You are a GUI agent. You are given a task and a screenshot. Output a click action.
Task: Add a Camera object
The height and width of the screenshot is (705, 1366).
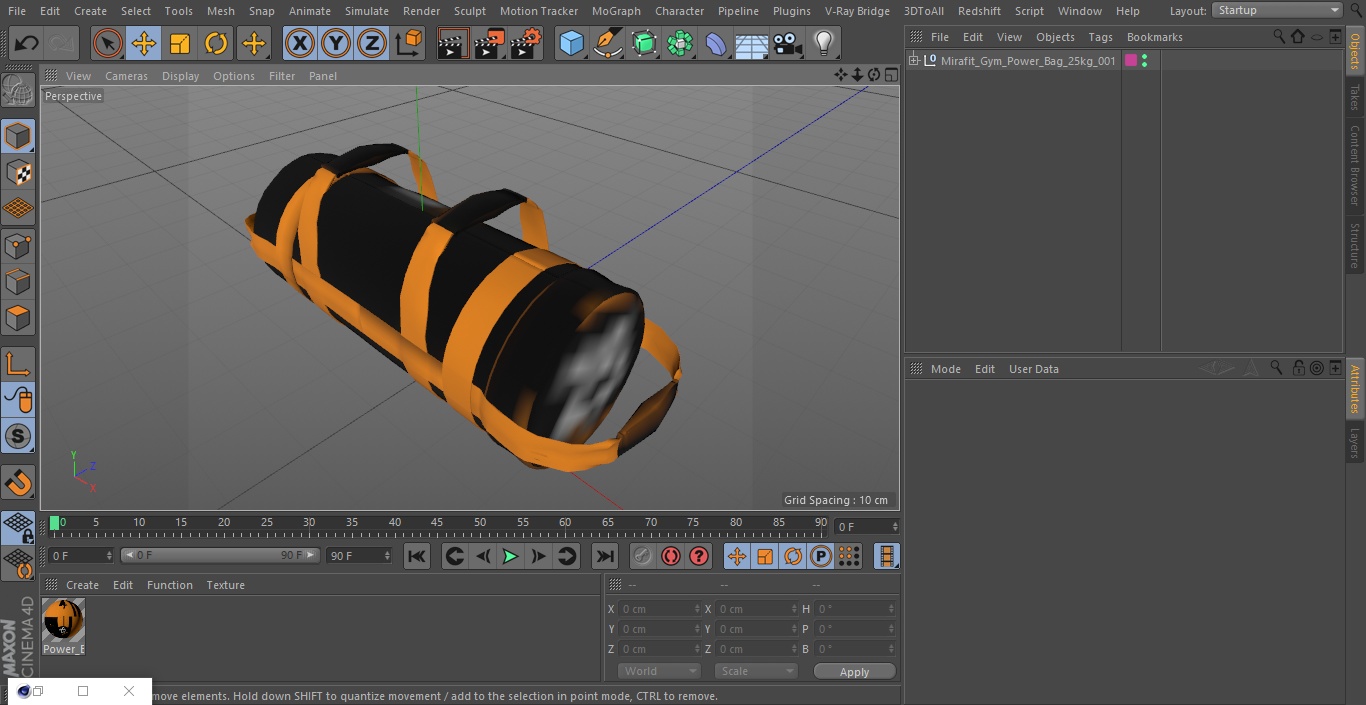click(x=788, y=44)
